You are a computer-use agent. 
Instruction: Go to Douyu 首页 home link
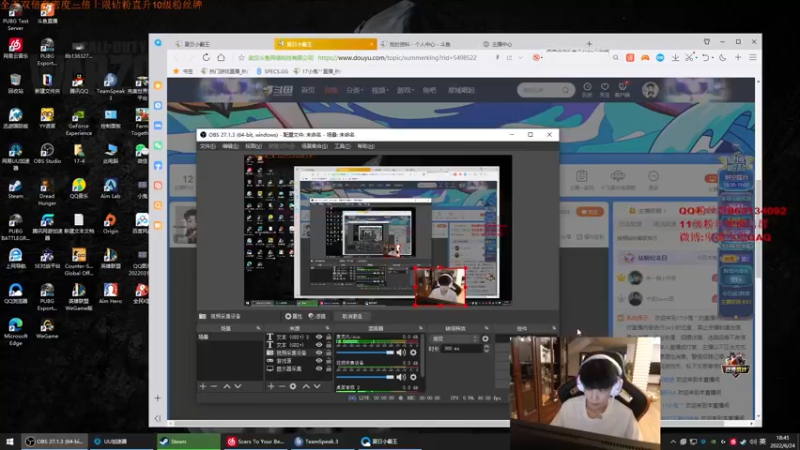pos(308,90)
